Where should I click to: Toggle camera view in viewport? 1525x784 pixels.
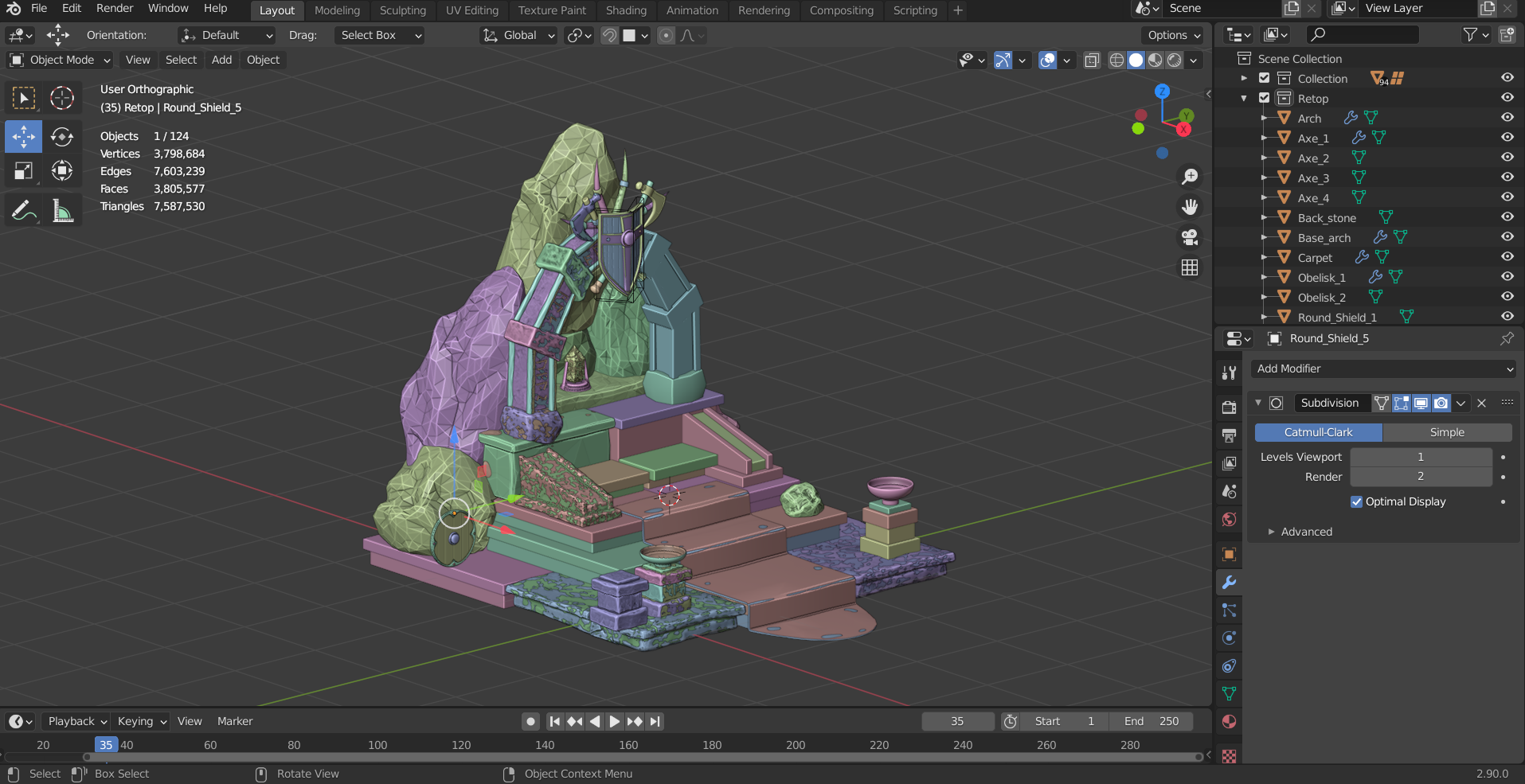[x=1190, y=237]
